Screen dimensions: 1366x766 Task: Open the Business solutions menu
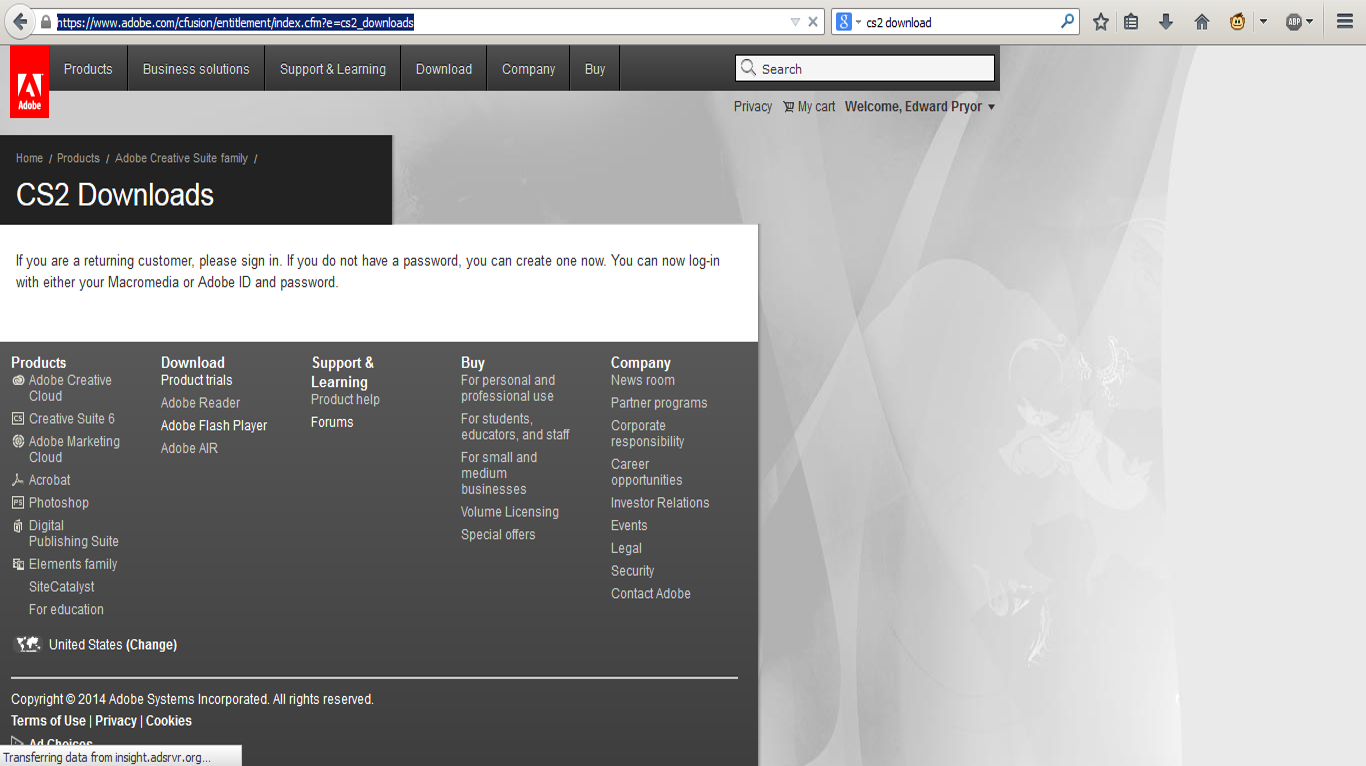[196, 69]
